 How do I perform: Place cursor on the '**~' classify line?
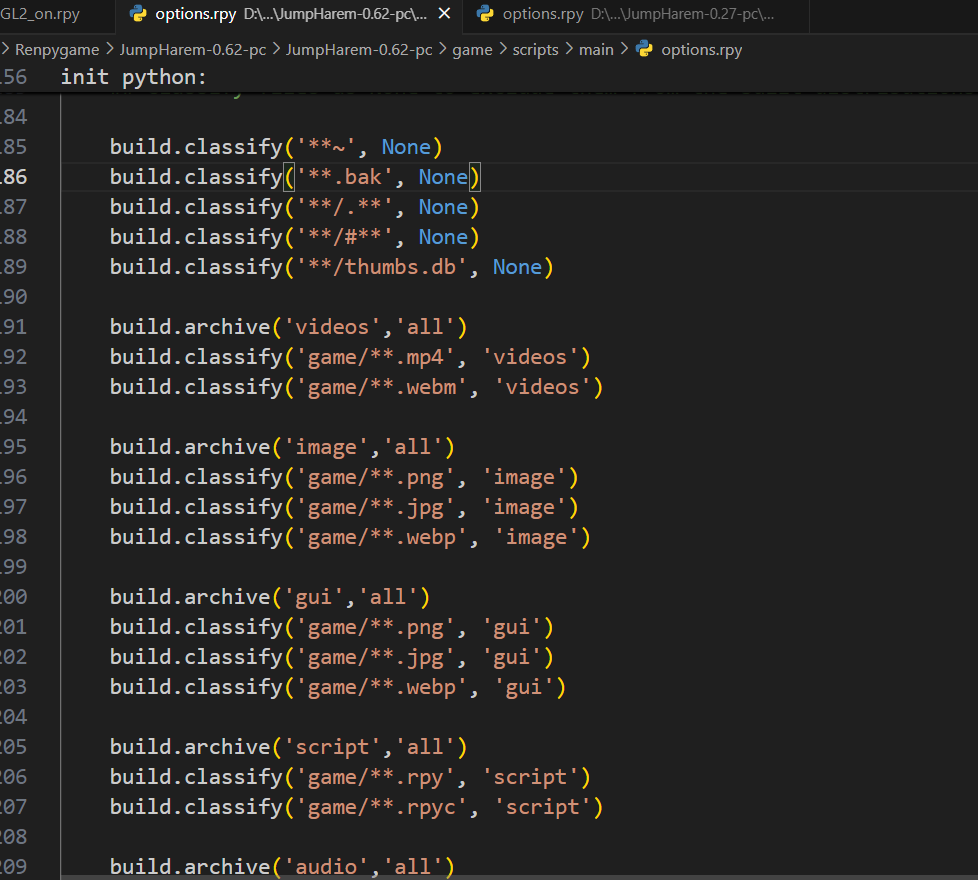pyautogui.click(x=276, y=147)
